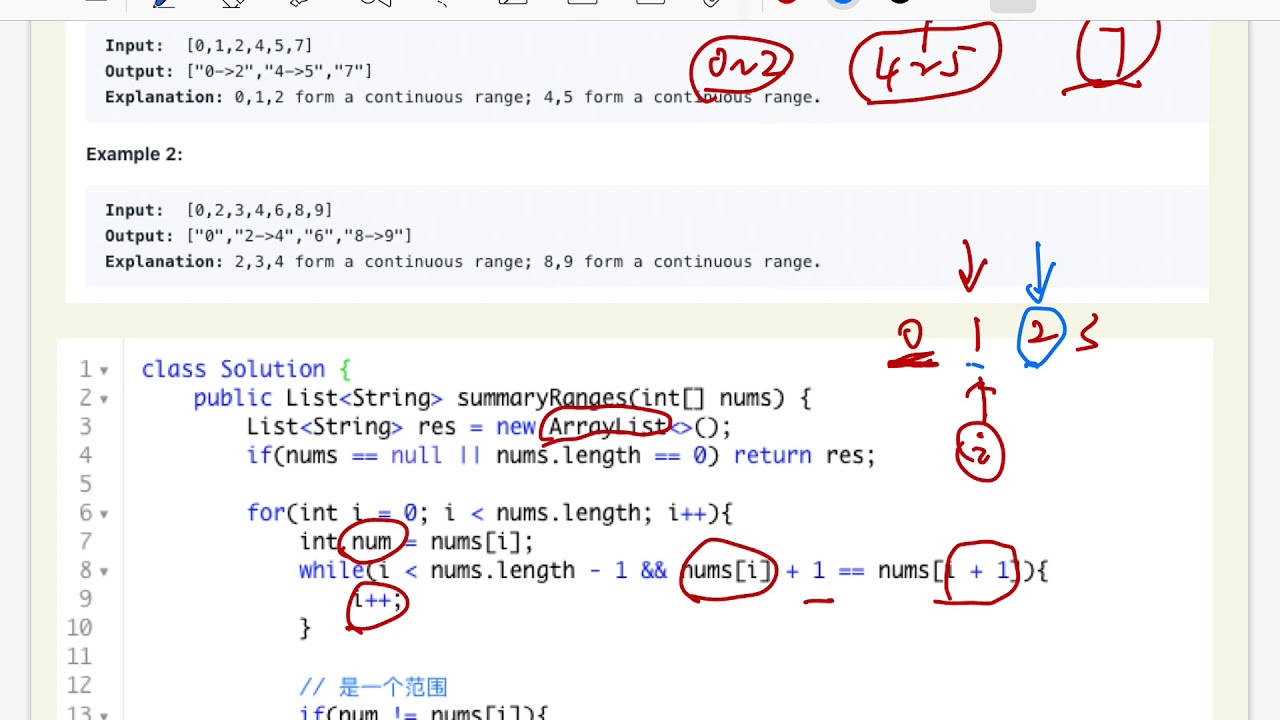Click the 'Example 2:' heading

coord(134,154)
